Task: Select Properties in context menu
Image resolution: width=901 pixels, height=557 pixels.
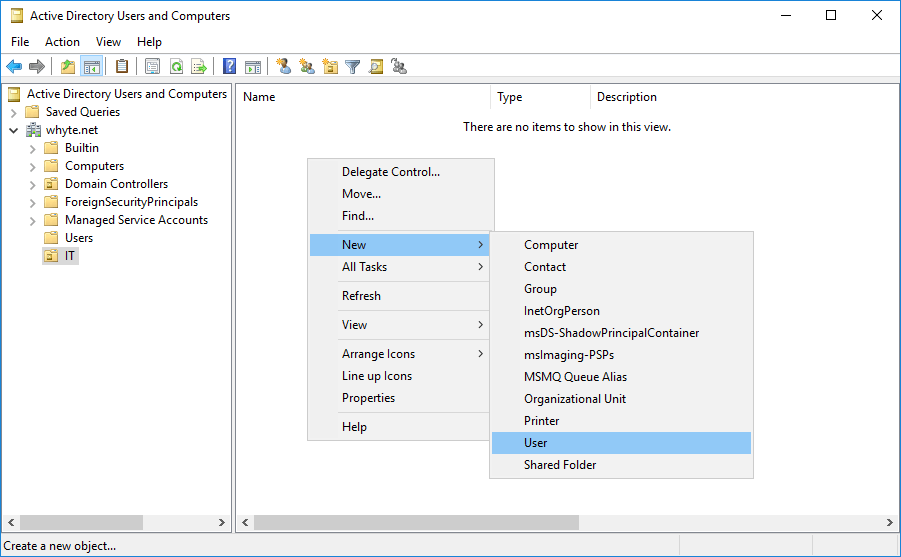Action: coord(399,398)
